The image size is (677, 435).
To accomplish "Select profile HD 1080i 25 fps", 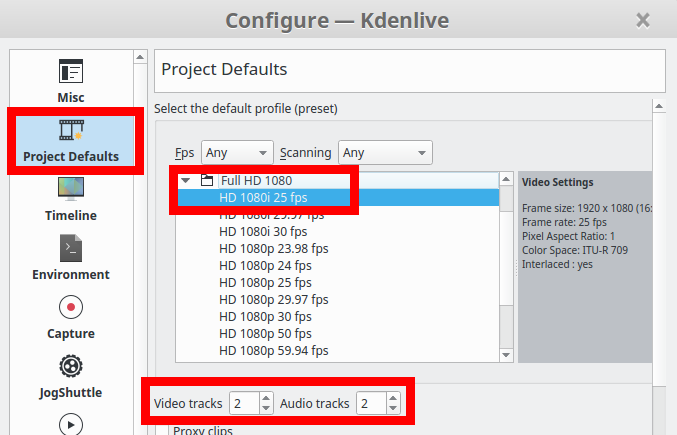I will coord(338,198).
